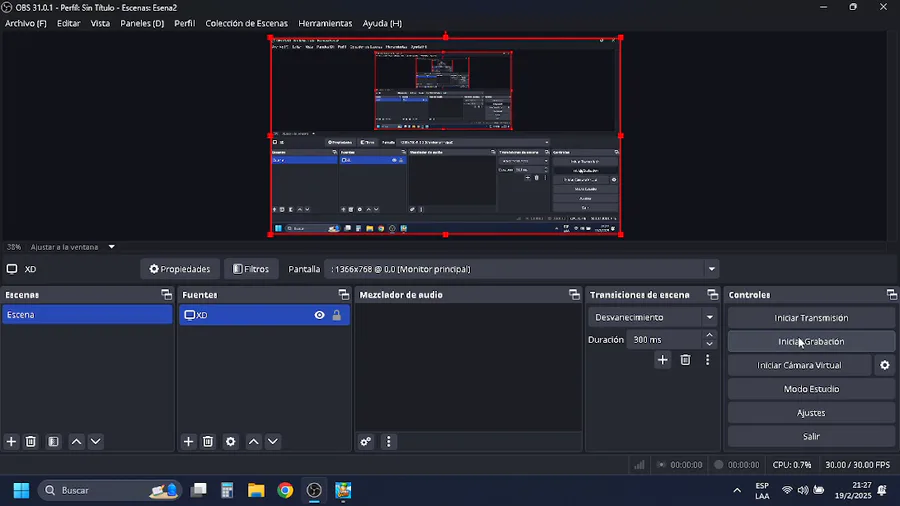Open the Ayuda menu
This screenshot has height=506, width=900.
[x=382, y=24]
